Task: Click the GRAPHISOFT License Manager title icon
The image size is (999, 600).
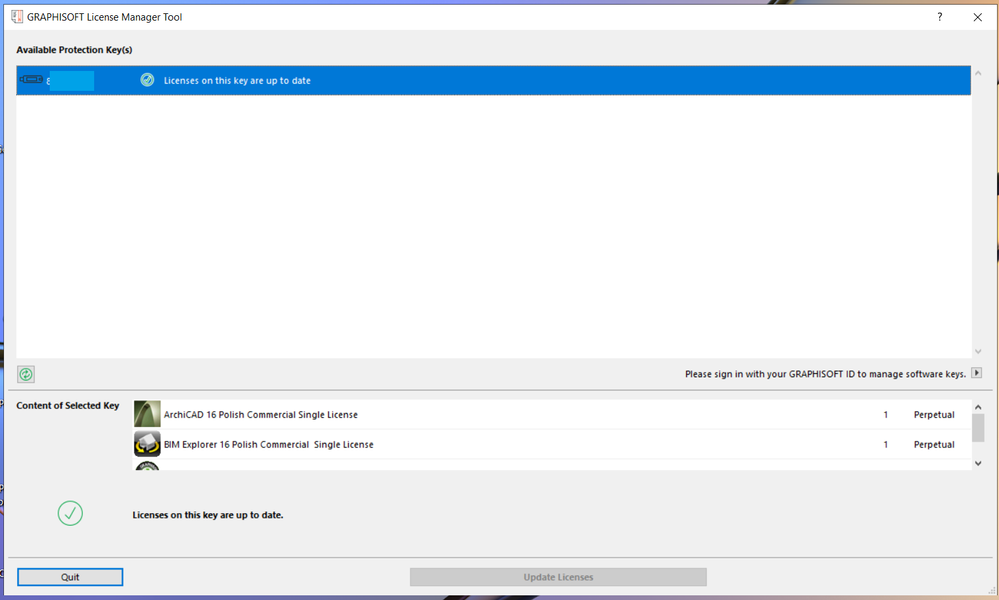Action: (x=17, y=17)
